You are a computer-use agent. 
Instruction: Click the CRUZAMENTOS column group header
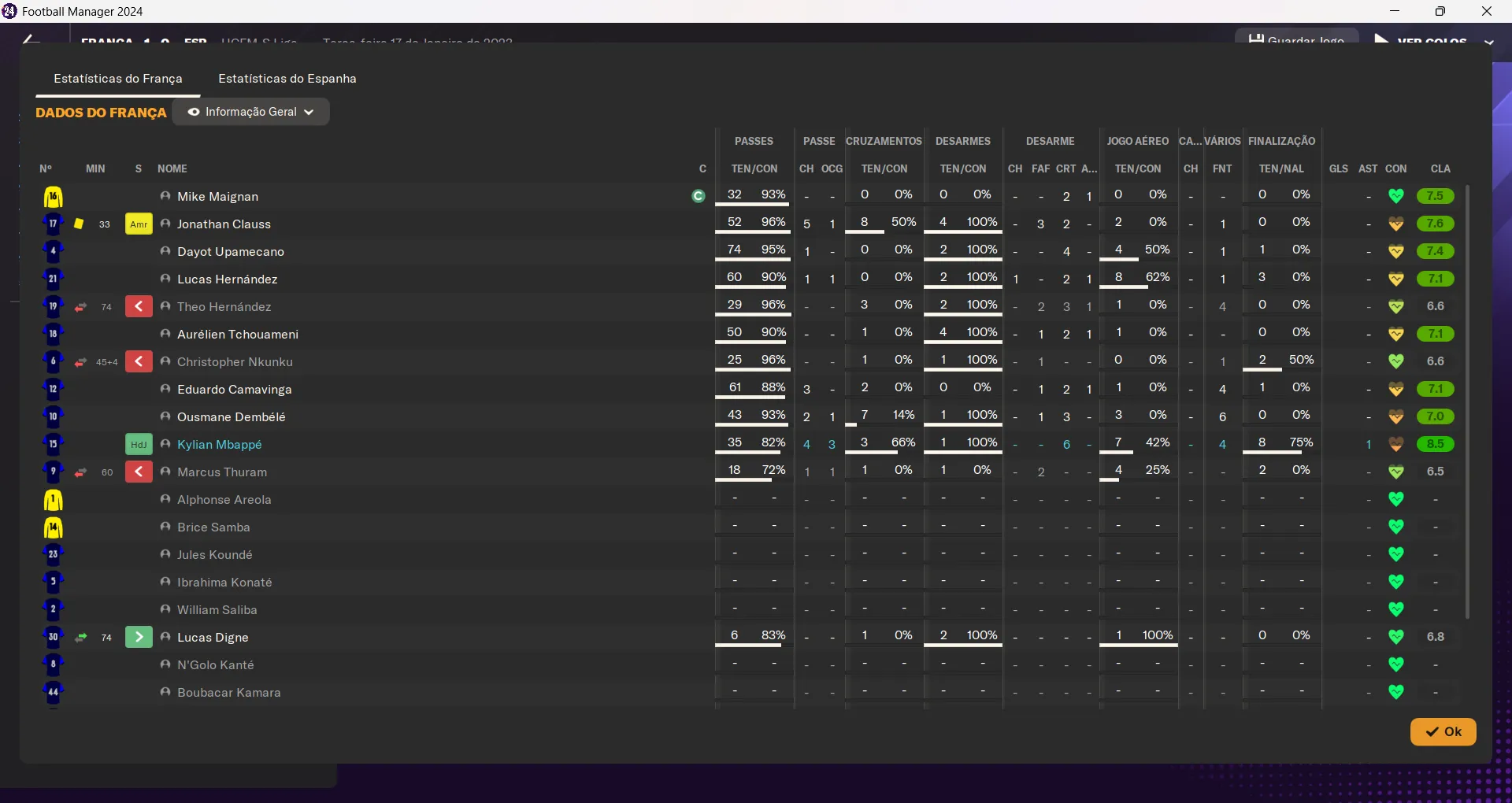(x=884, y=141)
